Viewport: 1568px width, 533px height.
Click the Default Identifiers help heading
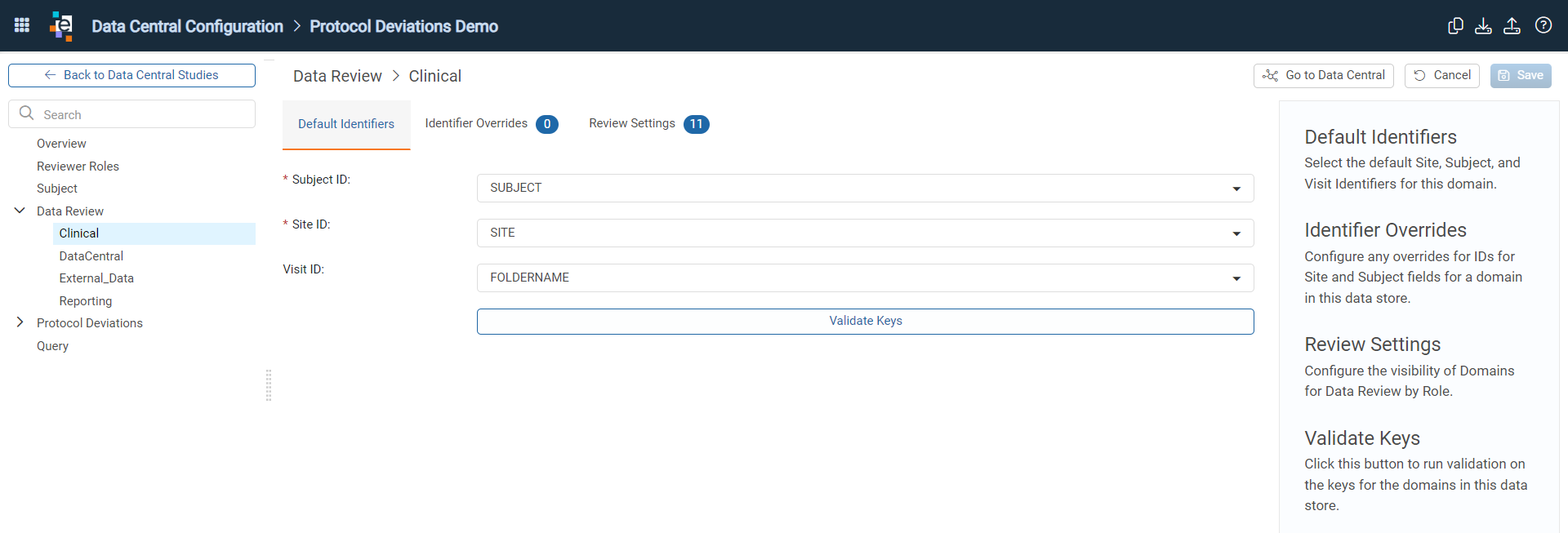coord(1380,137)
